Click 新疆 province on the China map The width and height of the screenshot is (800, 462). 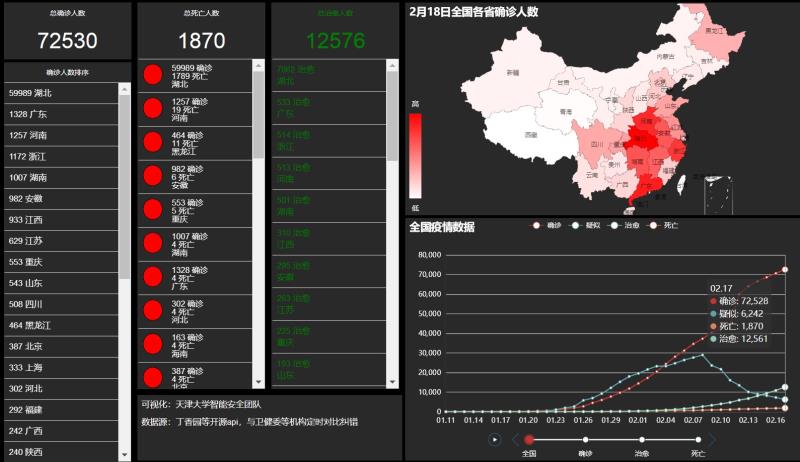(513, 75)
